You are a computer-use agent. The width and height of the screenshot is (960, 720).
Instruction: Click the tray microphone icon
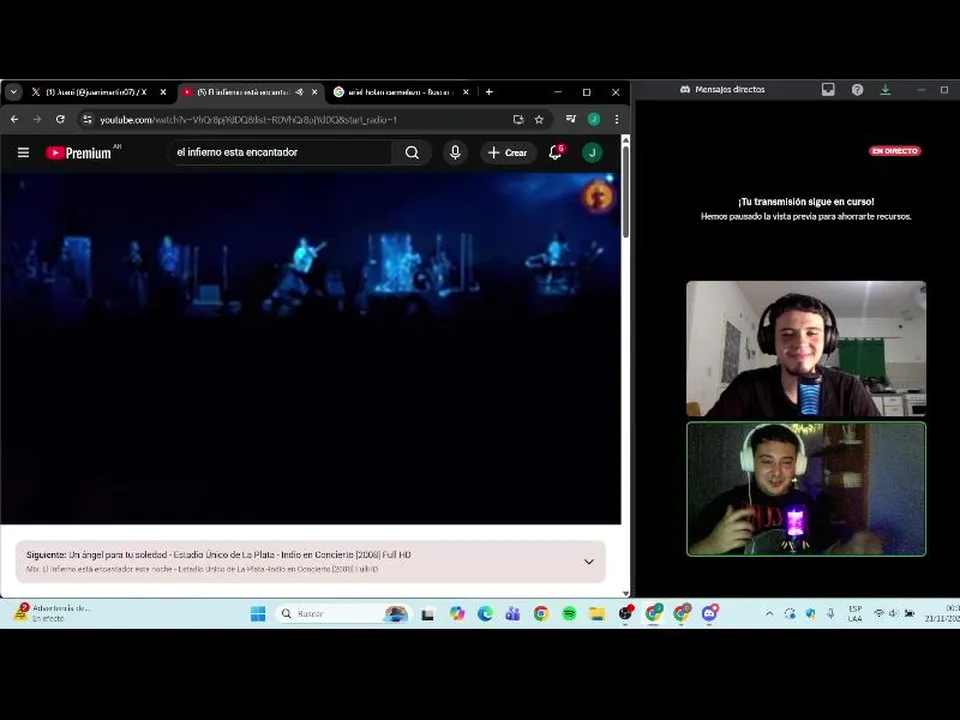click(830, 613)
